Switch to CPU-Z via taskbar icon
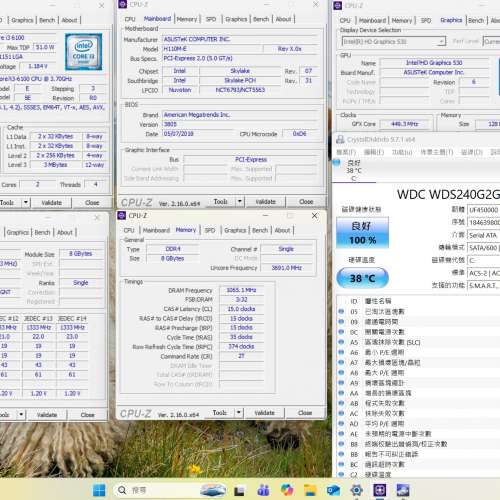The width and height of the screenshot is (500, 500). coord(380,490)
